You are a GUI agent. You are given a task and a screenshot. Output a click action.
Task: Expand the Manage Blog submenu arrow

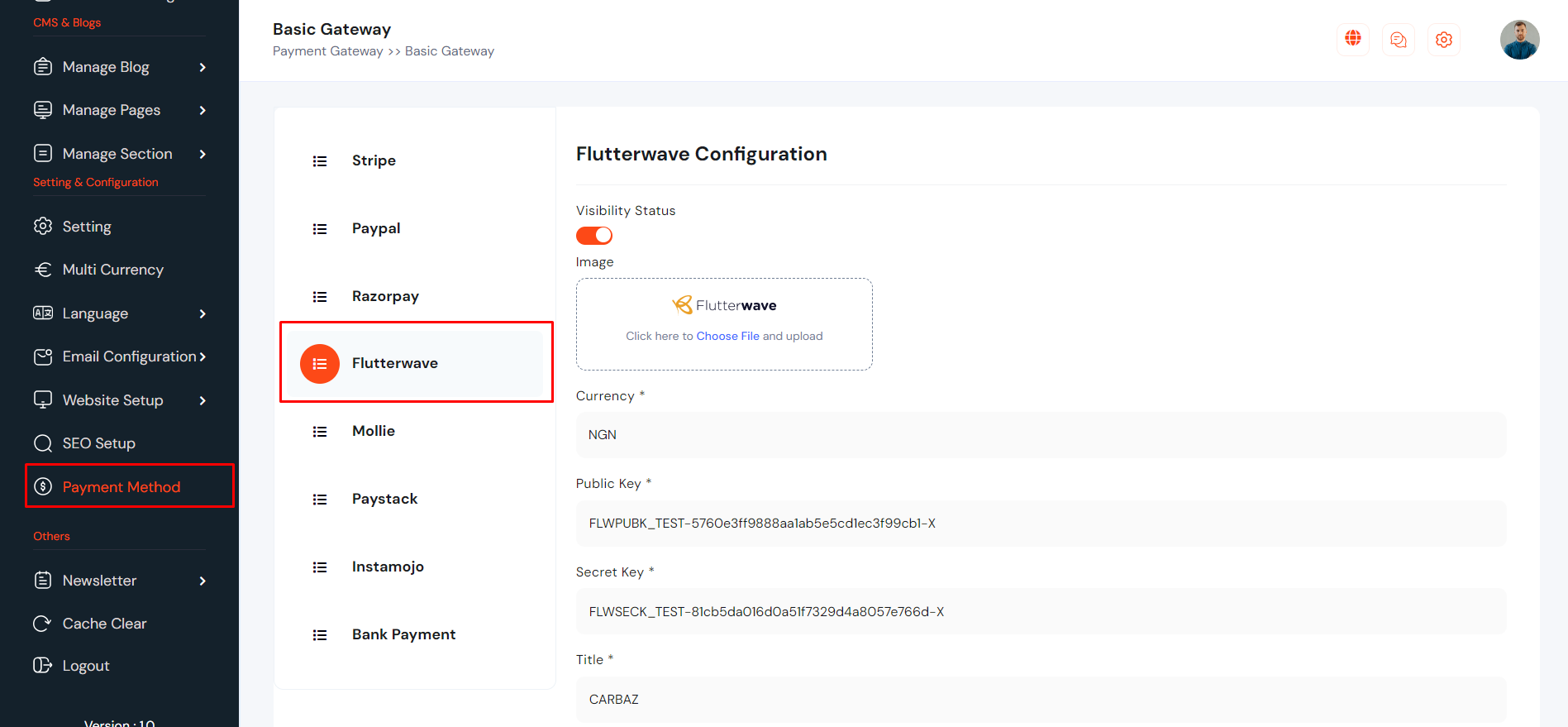203,67
